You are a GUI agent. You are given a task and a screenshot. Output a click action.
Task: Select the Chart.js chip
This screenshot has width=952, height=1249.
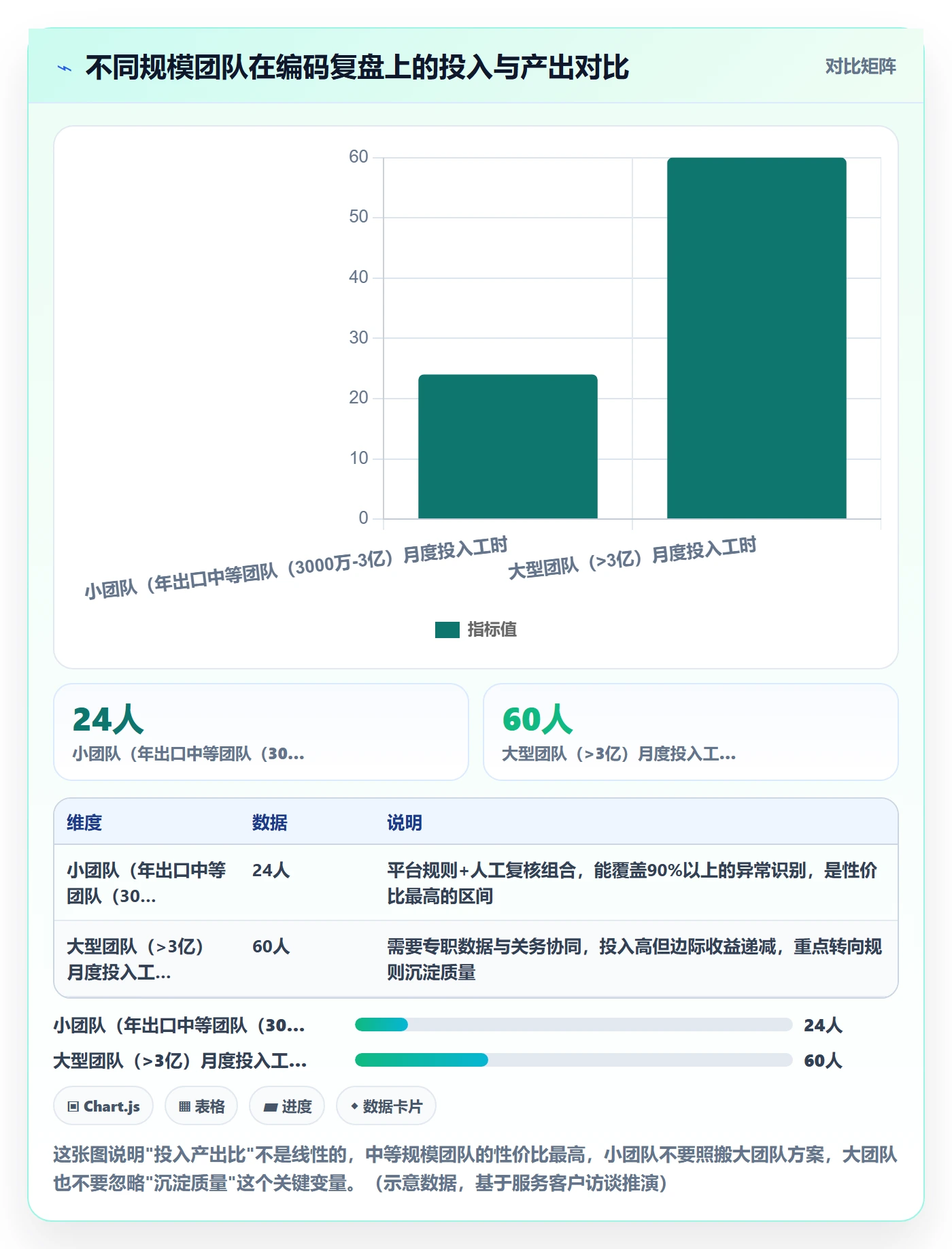(103, 1106)
